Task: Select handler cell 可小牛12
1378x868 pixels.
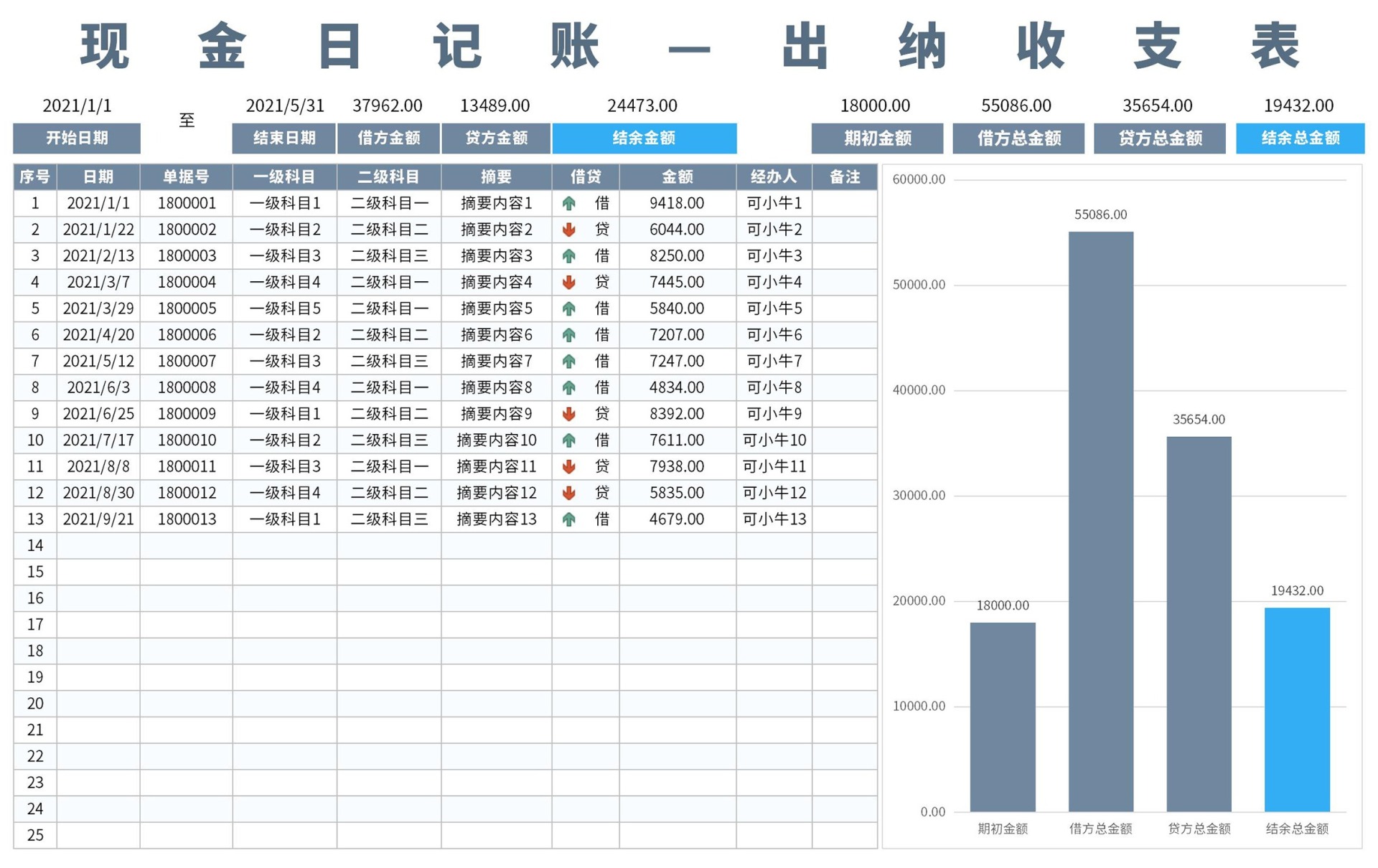Action: 774,493
